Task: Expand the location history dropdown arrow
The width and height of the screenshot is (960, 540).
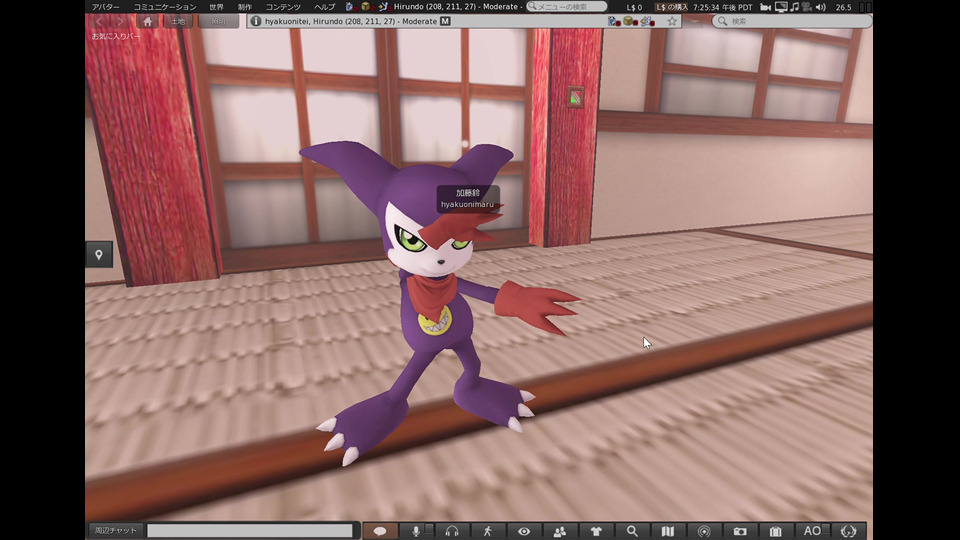Action: pyautogui.click(x=694, y=21)
